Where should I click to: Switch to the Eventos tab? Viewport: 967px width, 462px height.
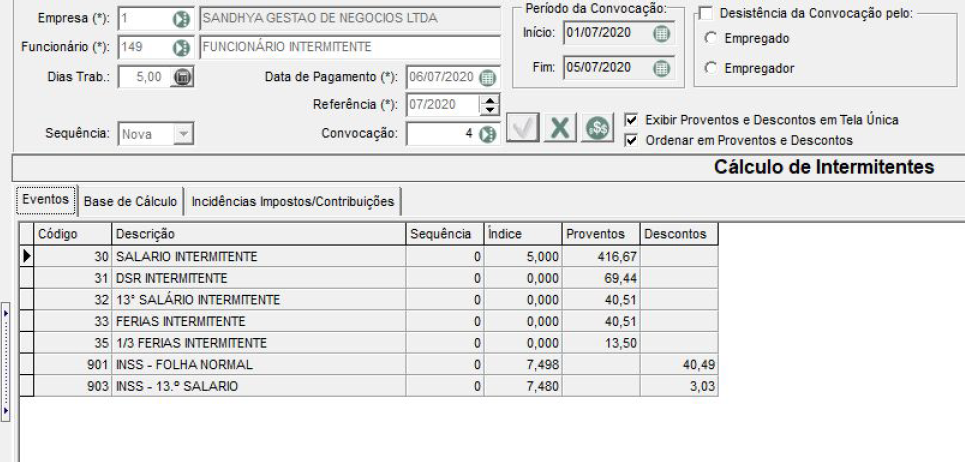coord(46,200)
